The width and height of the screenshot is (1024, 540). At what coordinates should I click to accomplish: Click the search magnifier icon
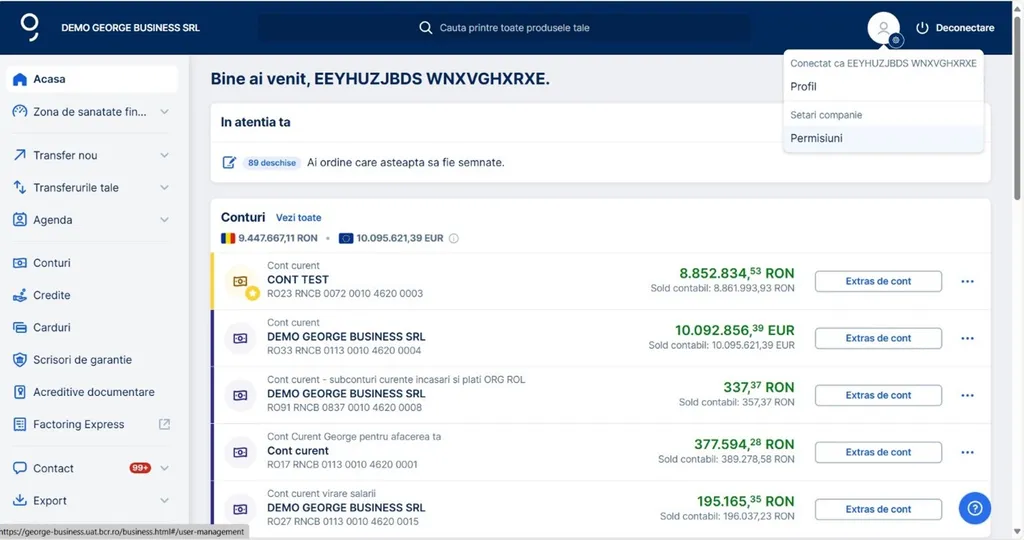coord(426,28)
